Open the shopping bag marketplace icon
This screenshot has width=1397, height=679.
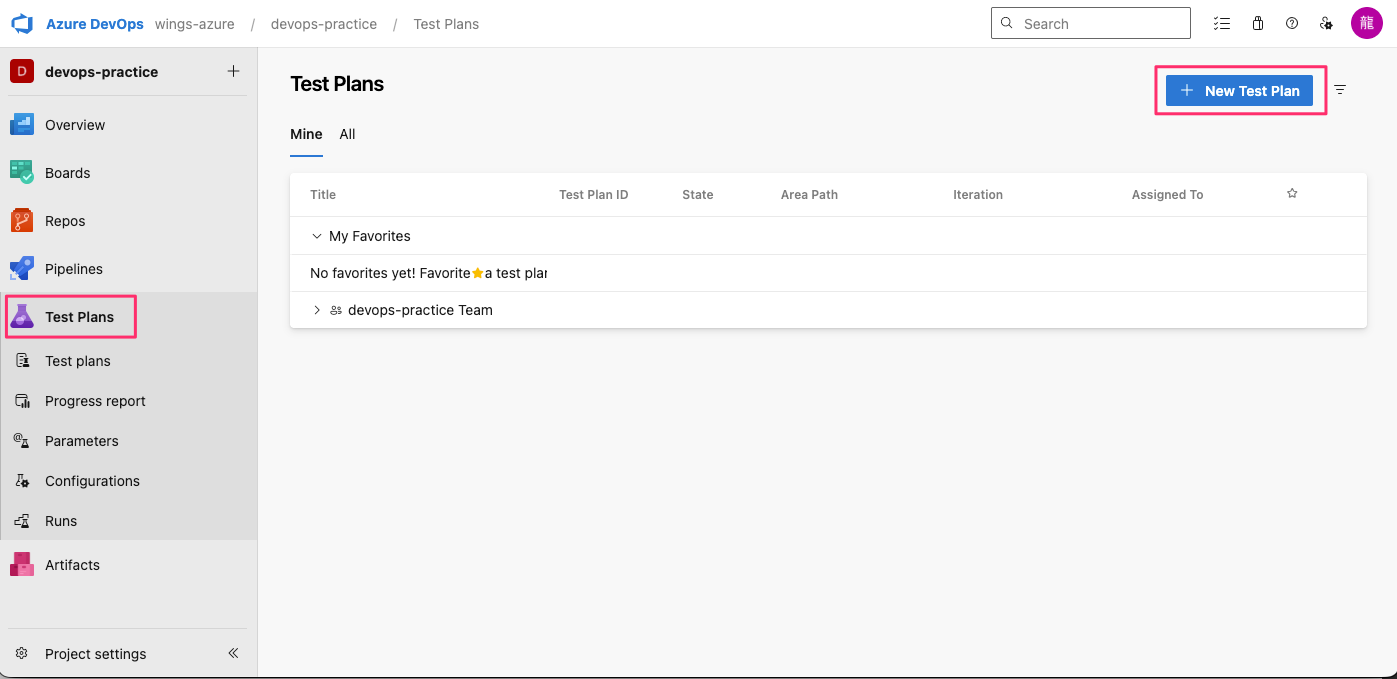pos(1258,24)
